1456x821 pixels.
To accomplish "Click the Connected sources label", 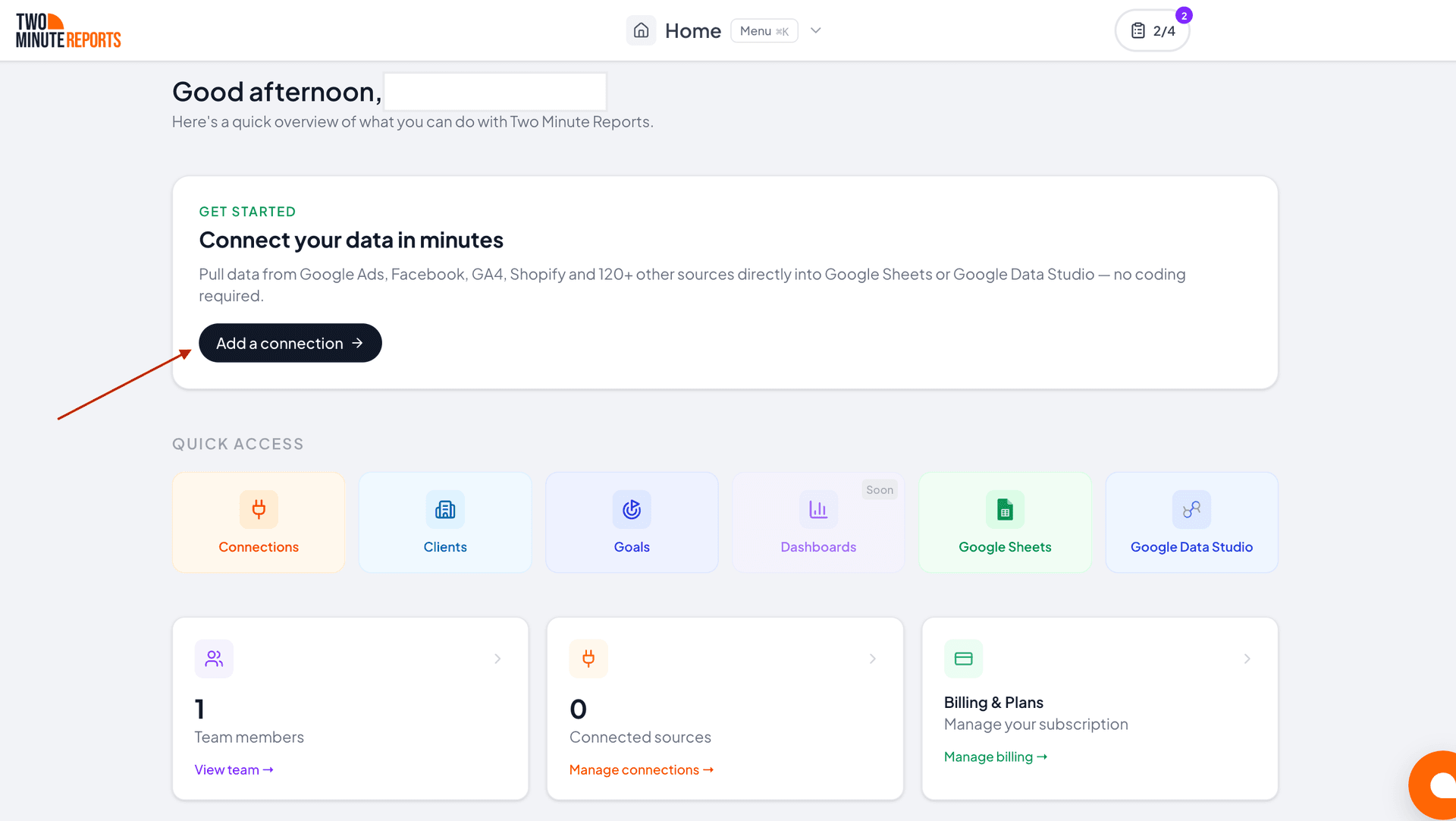I will pos(640,737).
